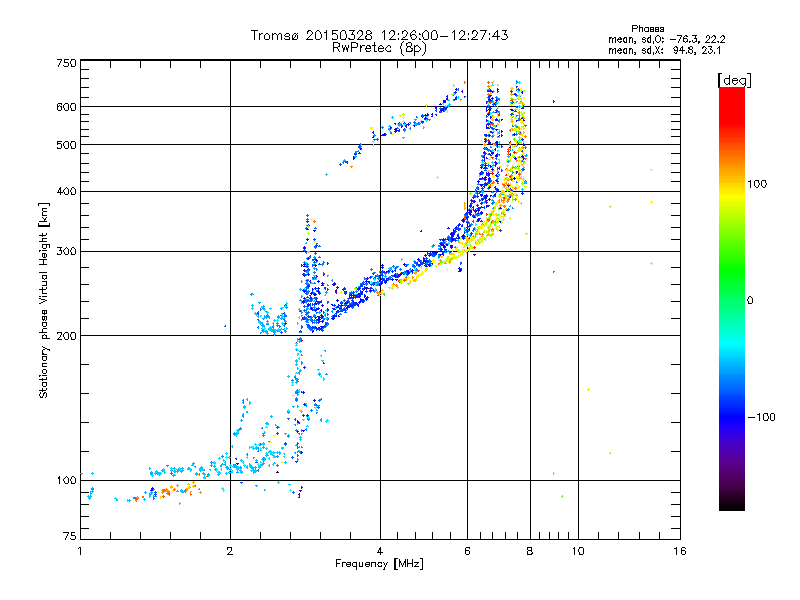
Task: Click the cyan echo cluster just above 200 km
Action: tap(269, 316)
